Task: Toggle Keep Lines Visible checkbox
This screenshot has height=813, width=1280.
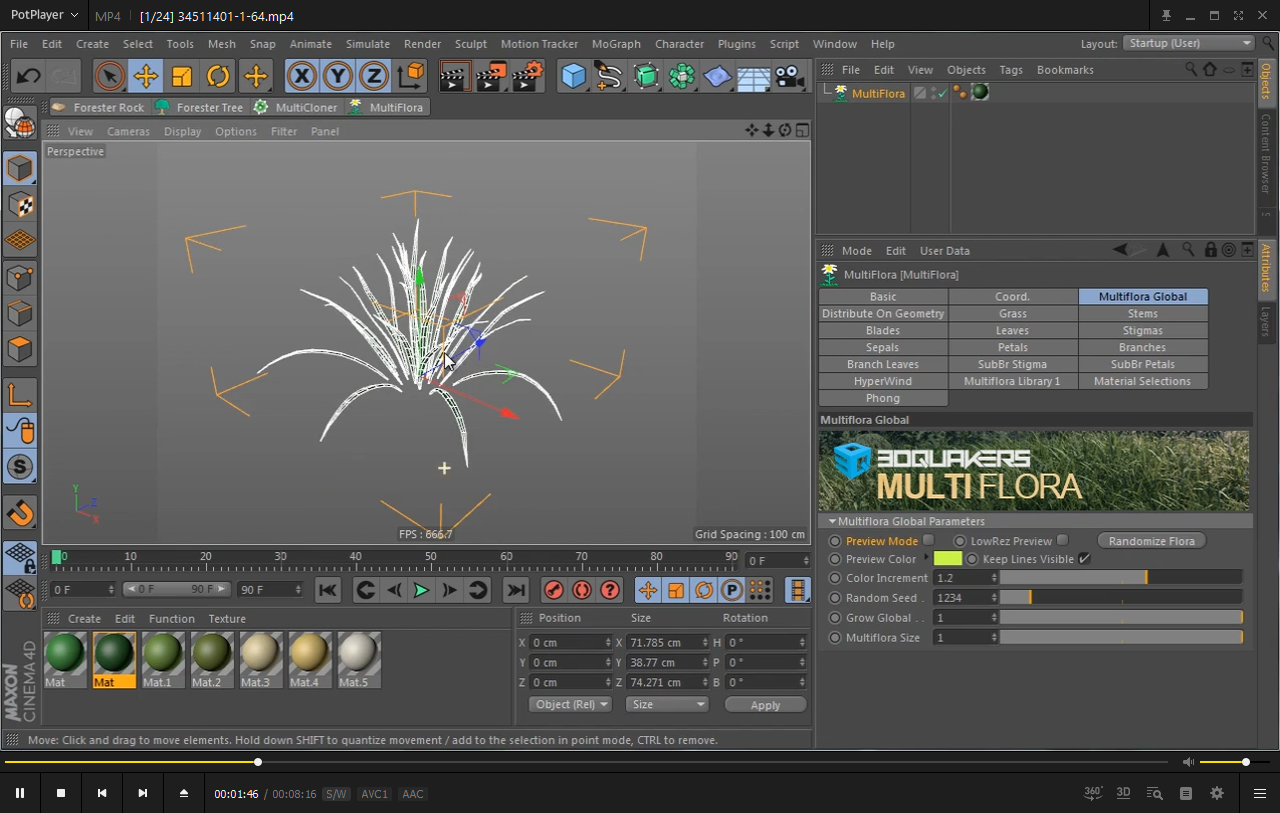Action: 1085,559
